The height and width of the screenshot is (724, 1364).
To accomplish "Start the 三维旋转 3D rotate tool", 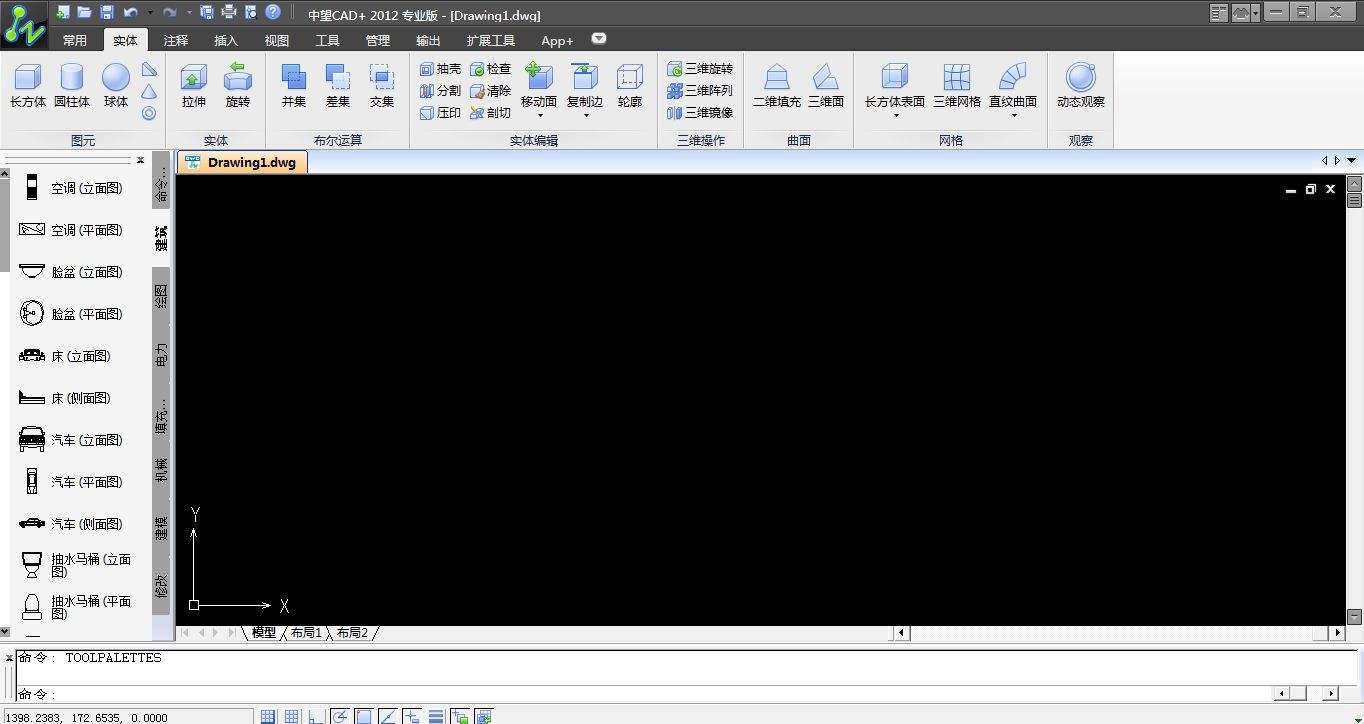I will click(700, 68).
